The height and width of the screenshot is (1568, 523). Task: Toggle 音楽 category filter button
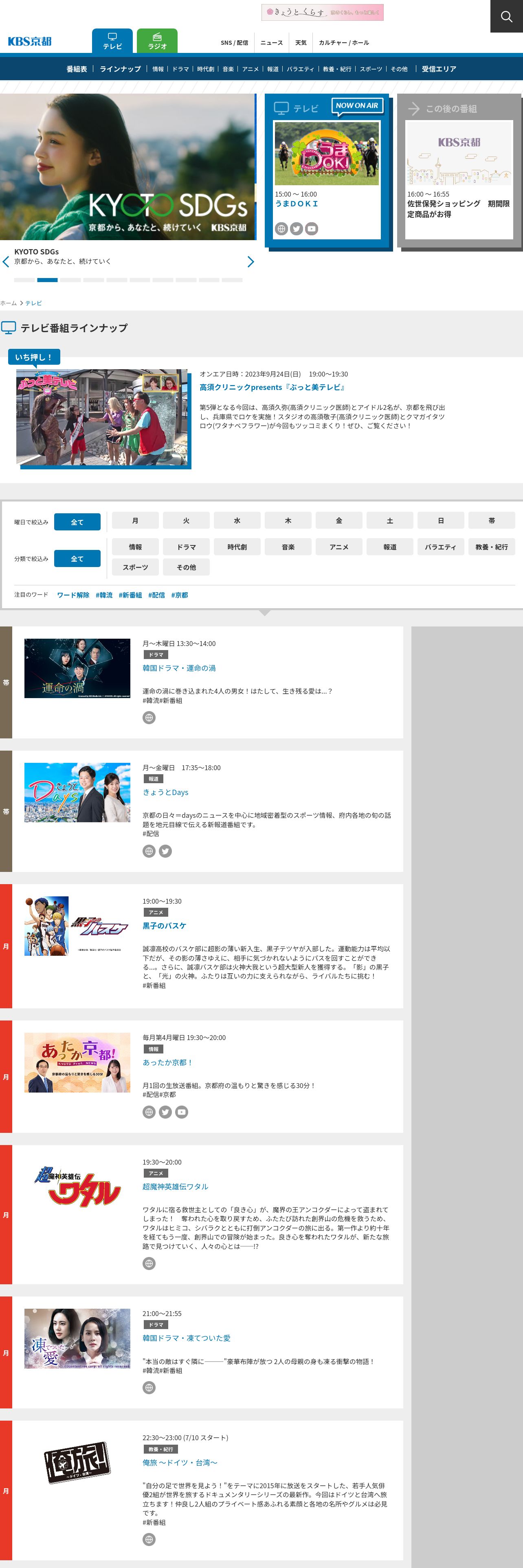click(x=288, y=547)
